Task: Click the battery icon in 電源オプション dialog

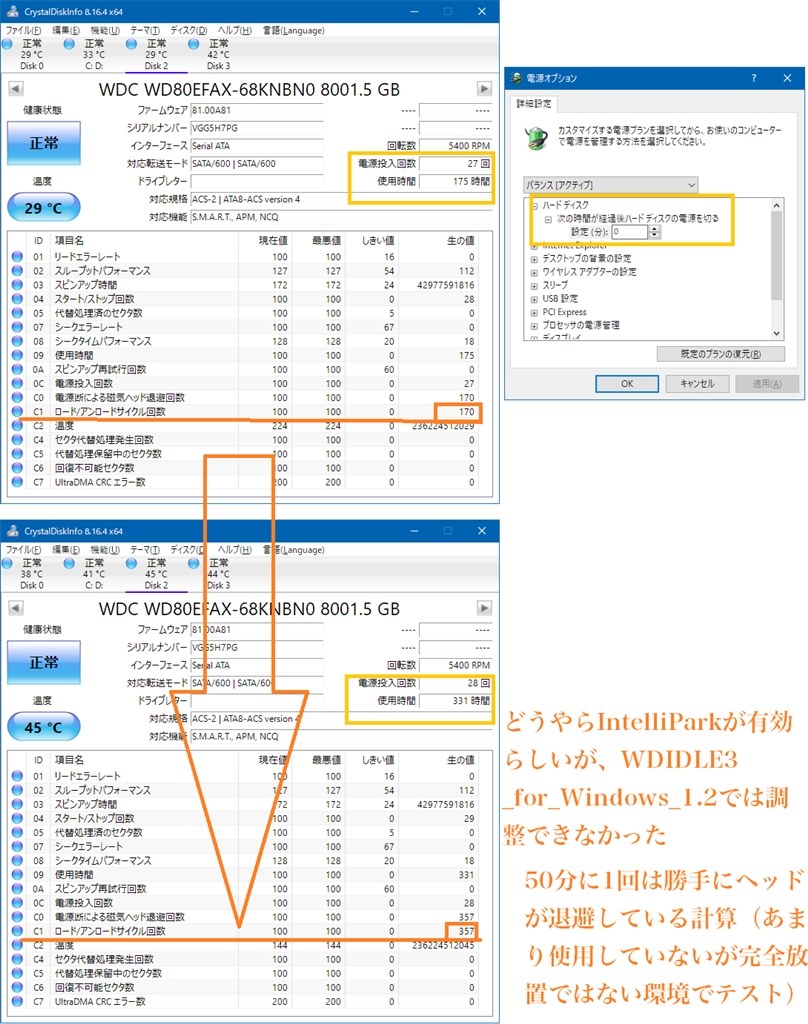Action: point(537,137)
